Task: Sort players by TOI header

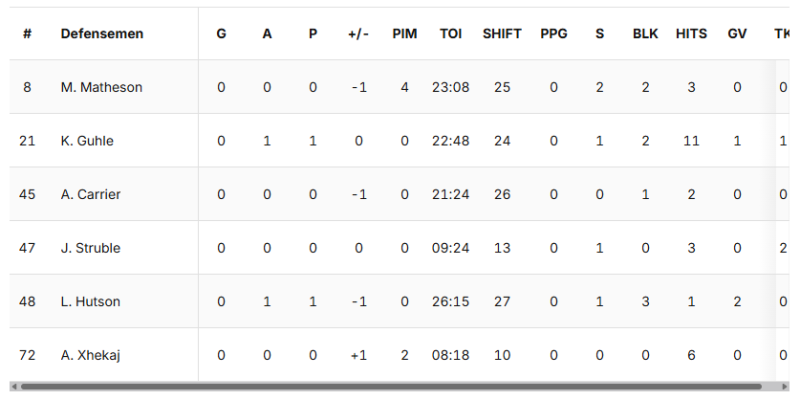Action: [x=451, y=34]
